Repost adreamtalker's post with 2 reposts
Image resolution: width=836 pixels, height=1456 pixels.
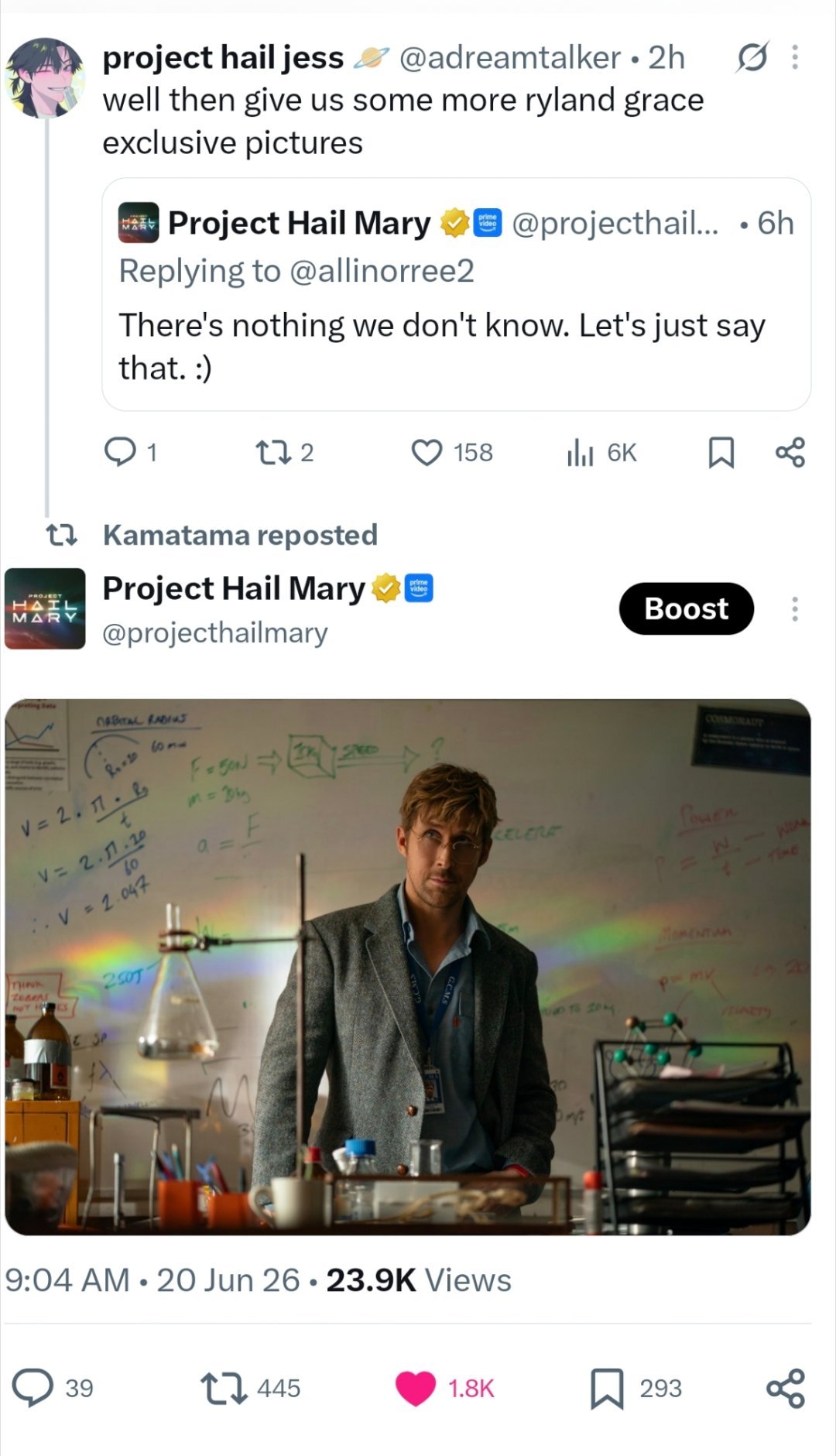tap(272, 452)
